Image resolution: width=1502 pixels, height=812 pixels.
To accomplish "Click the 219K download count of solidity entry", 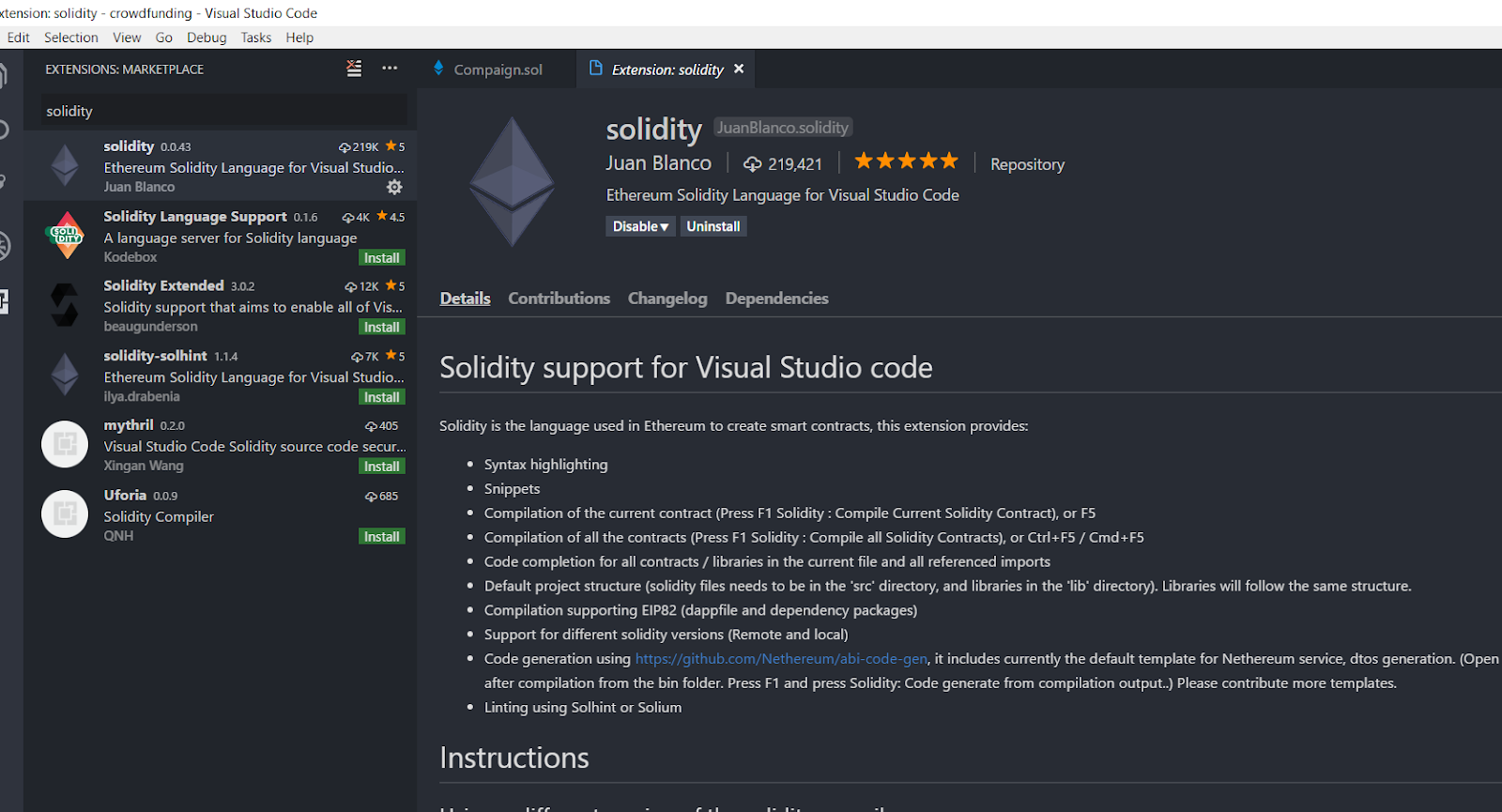I will click(x=359, y=147).
